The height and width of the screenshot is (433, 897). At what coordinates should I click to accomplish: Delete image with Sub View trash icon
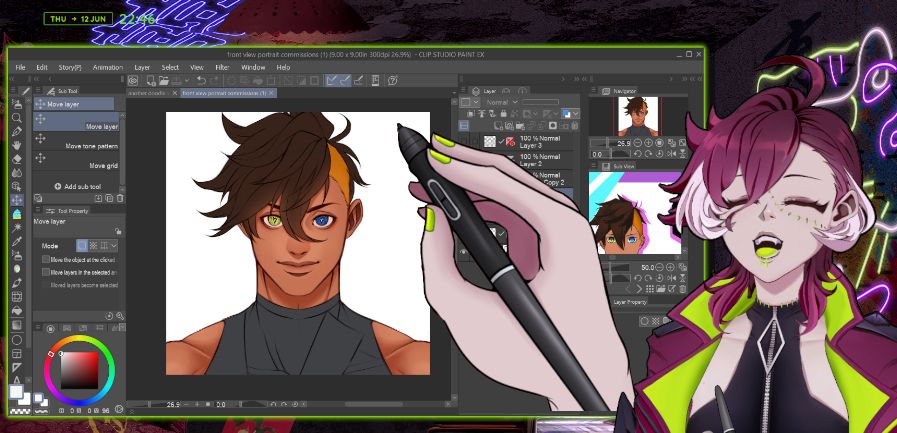point(682,289)
